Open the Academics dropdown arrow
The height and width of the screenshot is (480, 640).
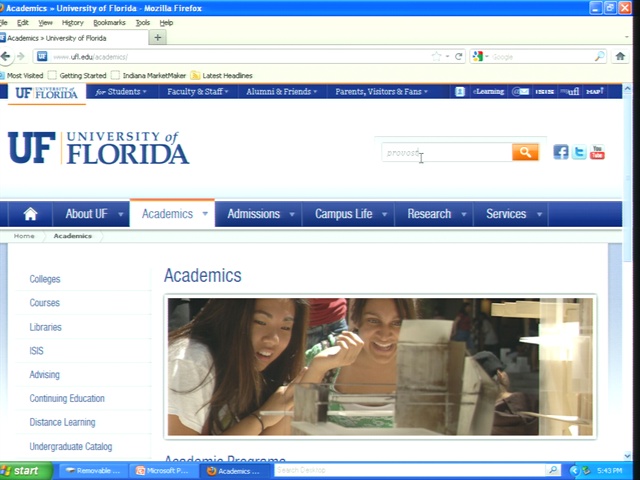pyautogui.click(x=205, y=213)
